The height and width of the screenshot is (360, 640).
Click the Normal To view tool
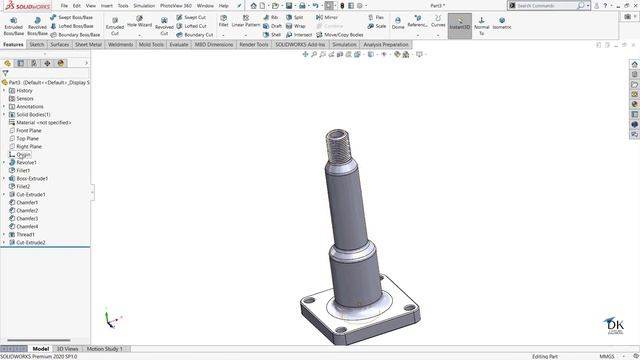482,26
